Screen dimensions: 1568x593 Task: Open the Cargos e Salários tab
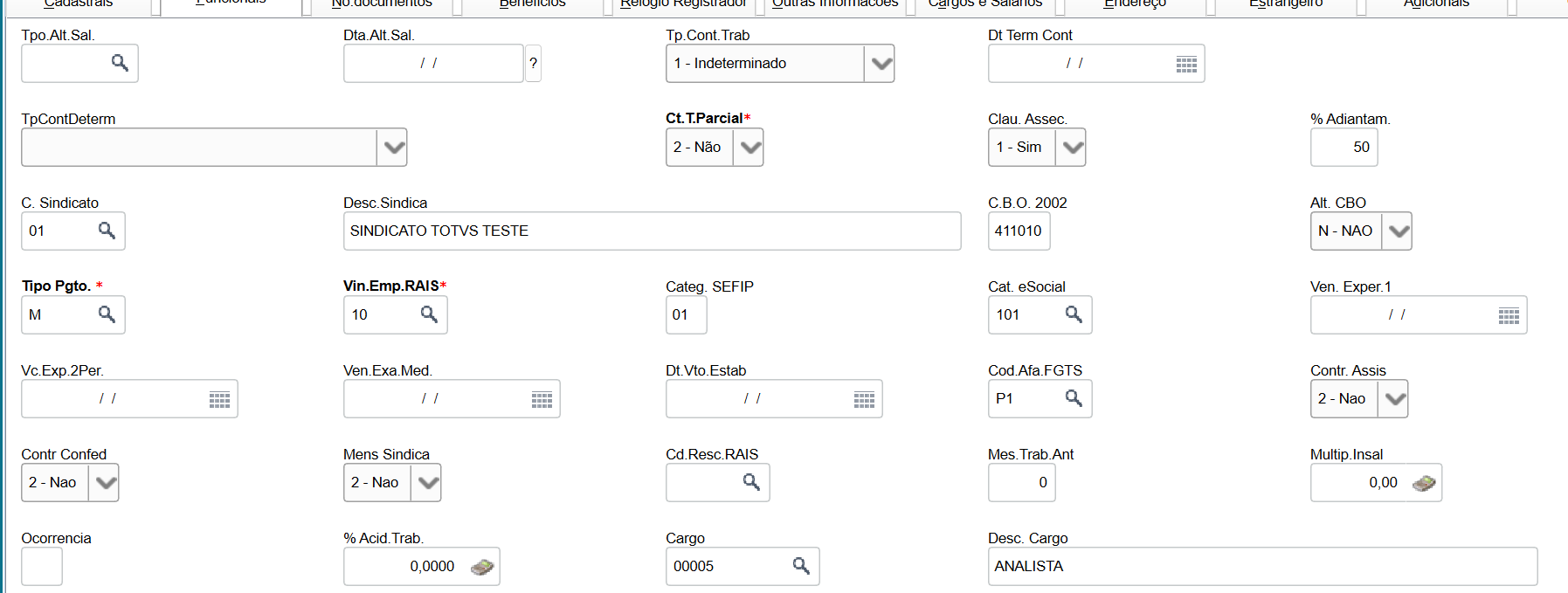[x=984, y=4]
